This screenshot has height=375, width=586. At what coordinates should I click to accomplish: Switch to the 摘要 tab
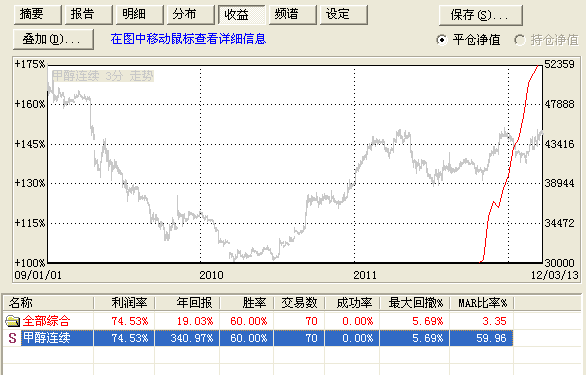pos(38,15)
